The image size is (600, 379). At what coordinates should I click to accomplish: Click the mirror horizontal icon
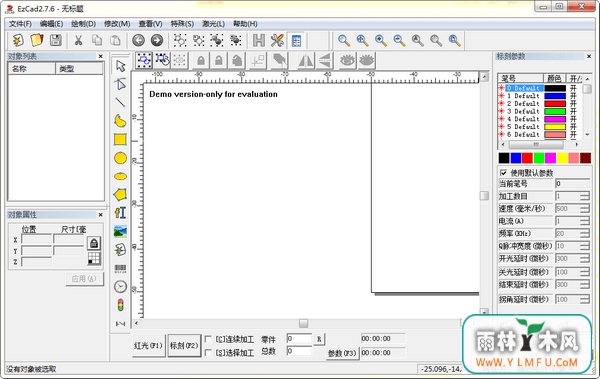(x=305, y=60)
